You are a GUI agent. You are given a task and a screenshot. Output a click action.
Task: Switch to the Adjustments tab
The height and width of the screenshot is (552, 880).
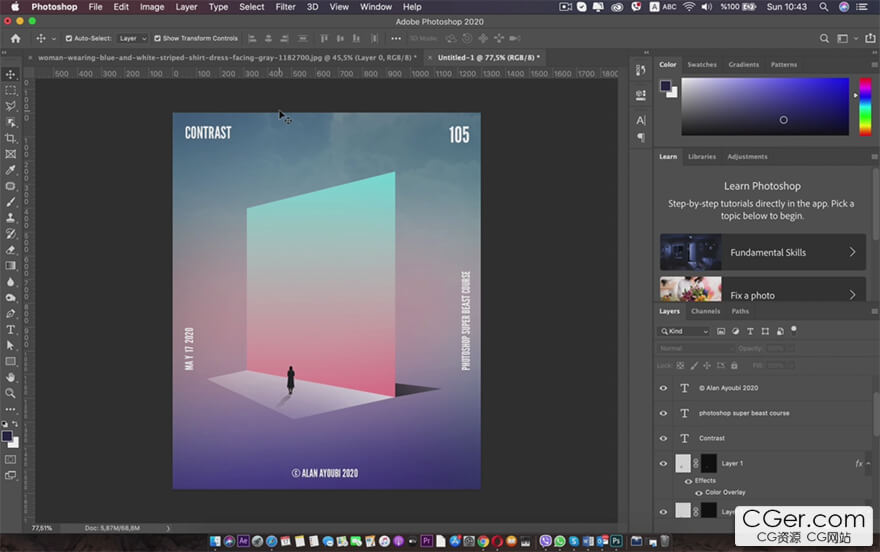(747, 157)
